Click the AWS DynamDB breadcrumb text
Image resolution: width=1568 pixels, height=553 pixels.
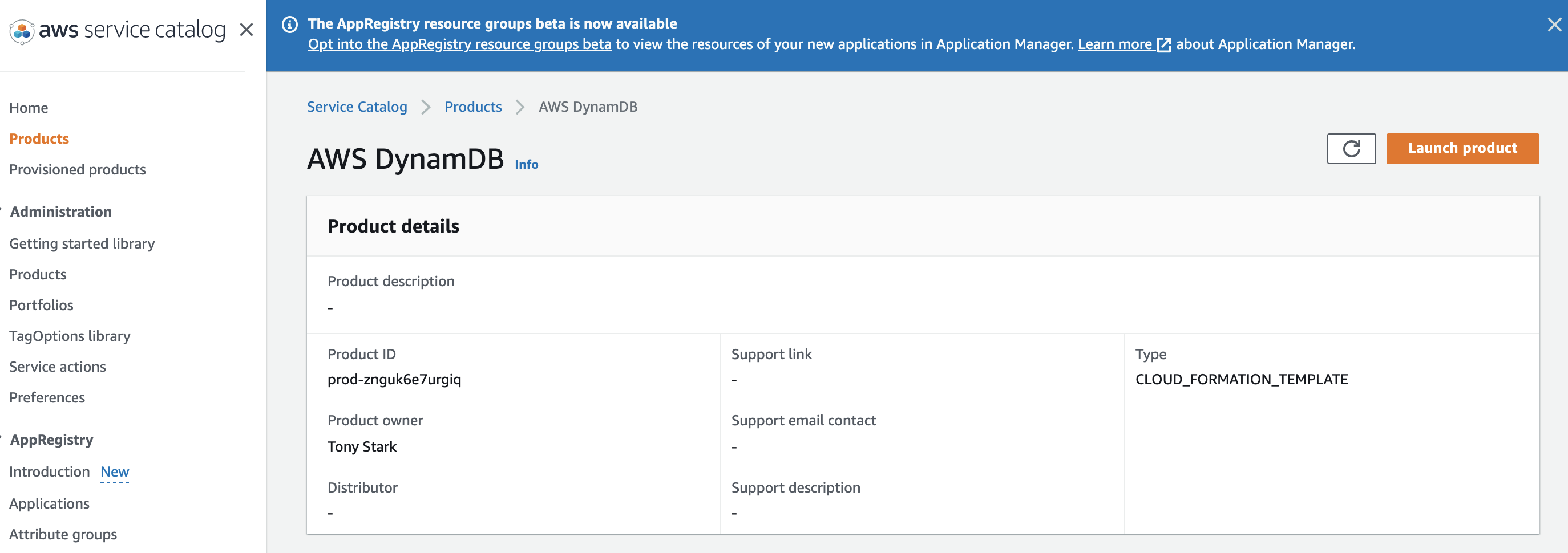click(587, 107)
